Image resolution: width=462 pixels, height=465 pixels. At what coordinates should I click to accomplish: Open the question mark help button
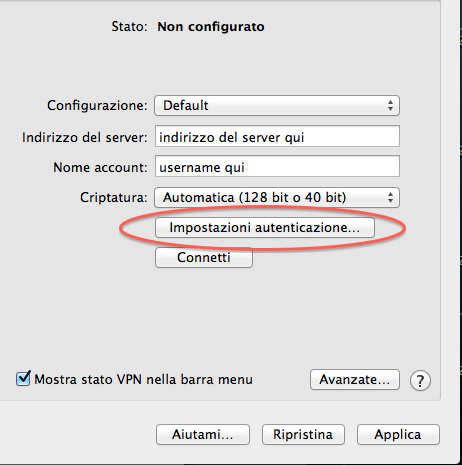[420, 380]
